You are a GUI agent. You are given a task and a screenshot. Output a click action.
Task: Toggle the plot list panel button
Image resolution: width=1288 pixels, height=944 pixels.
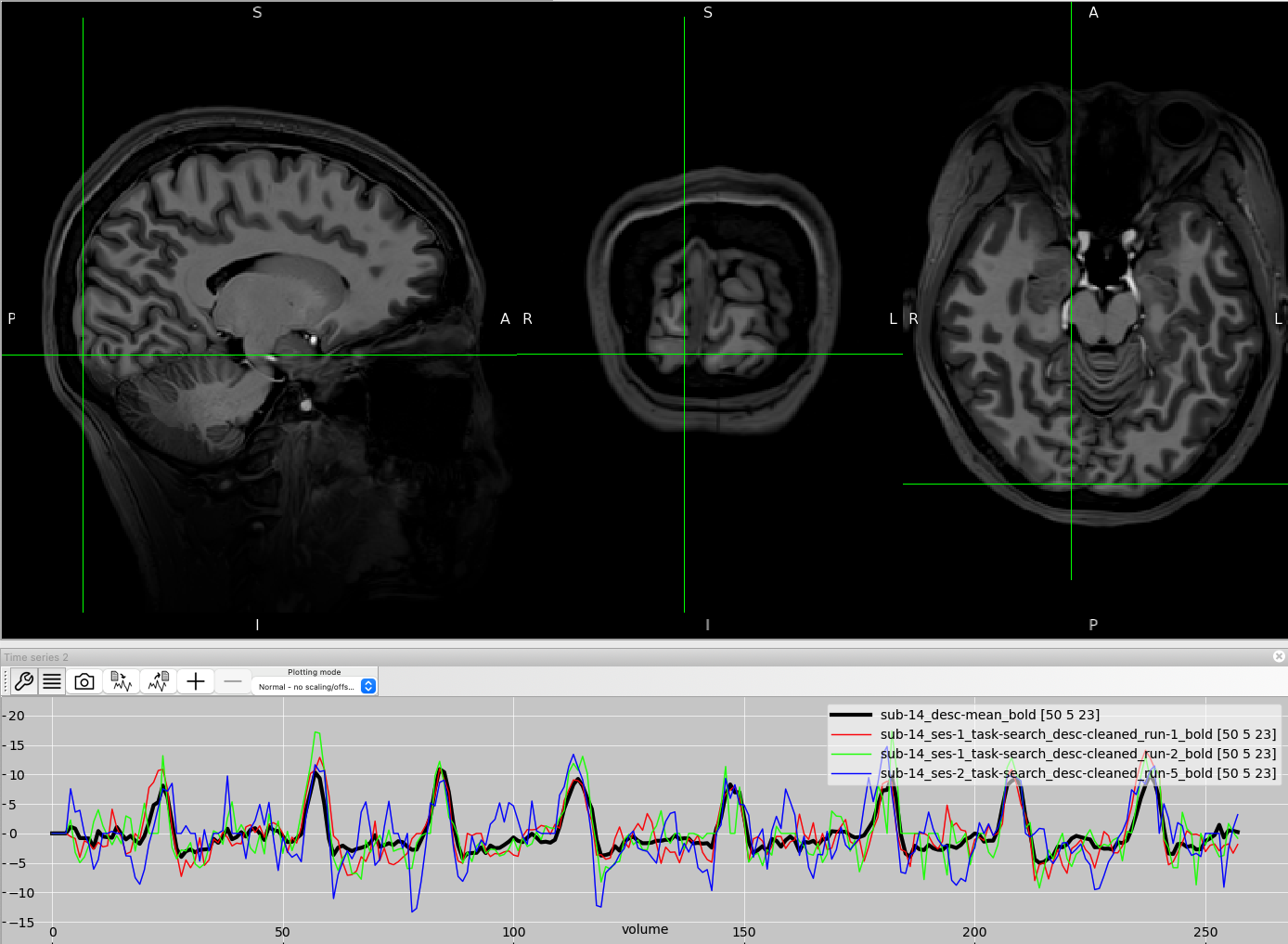tap(52, 682)
